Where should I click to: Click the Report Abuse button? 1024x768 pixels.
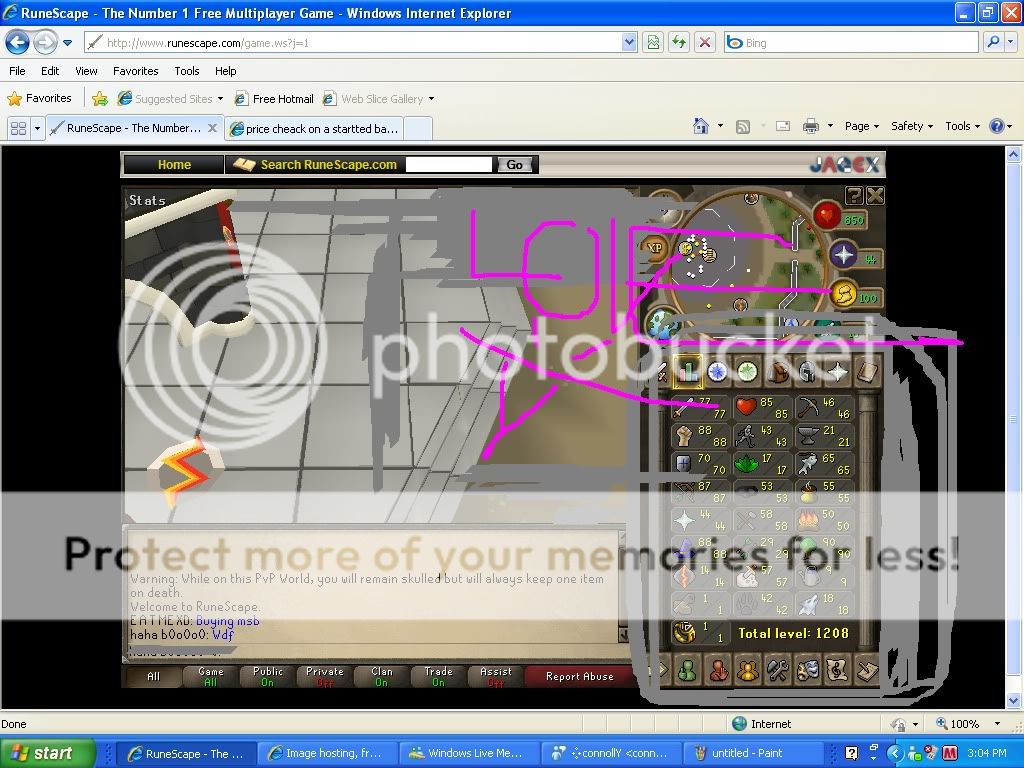(x=579, y=677)
